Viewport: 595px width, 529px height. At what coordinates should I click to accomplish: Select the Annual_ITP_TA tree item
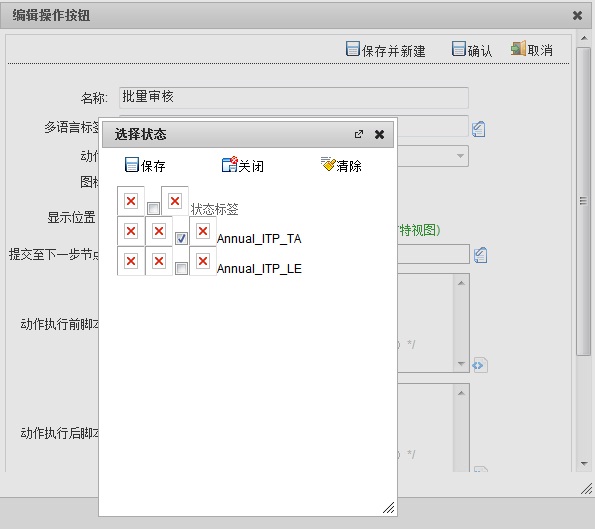(x=259, y=239)
